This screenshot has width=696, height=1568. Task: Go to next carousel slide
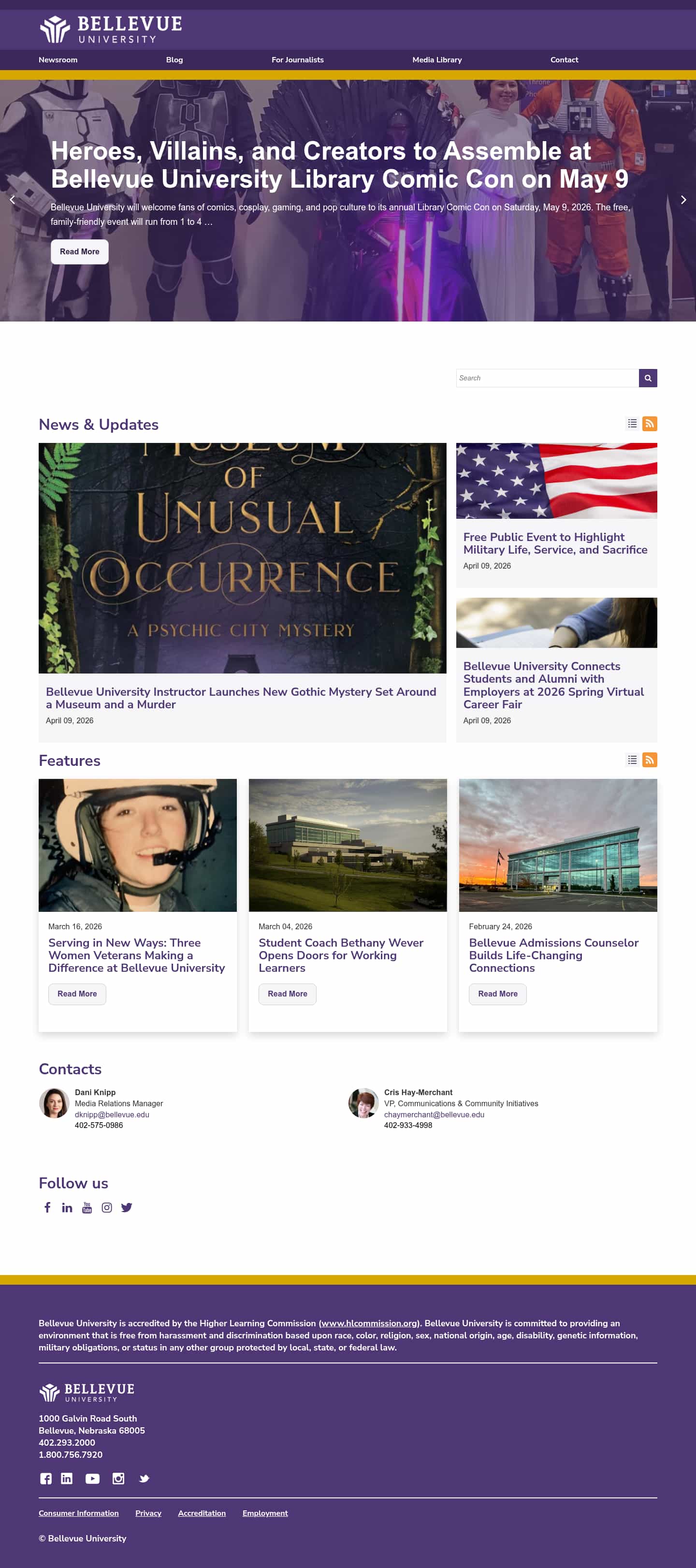tap(683, 200)
